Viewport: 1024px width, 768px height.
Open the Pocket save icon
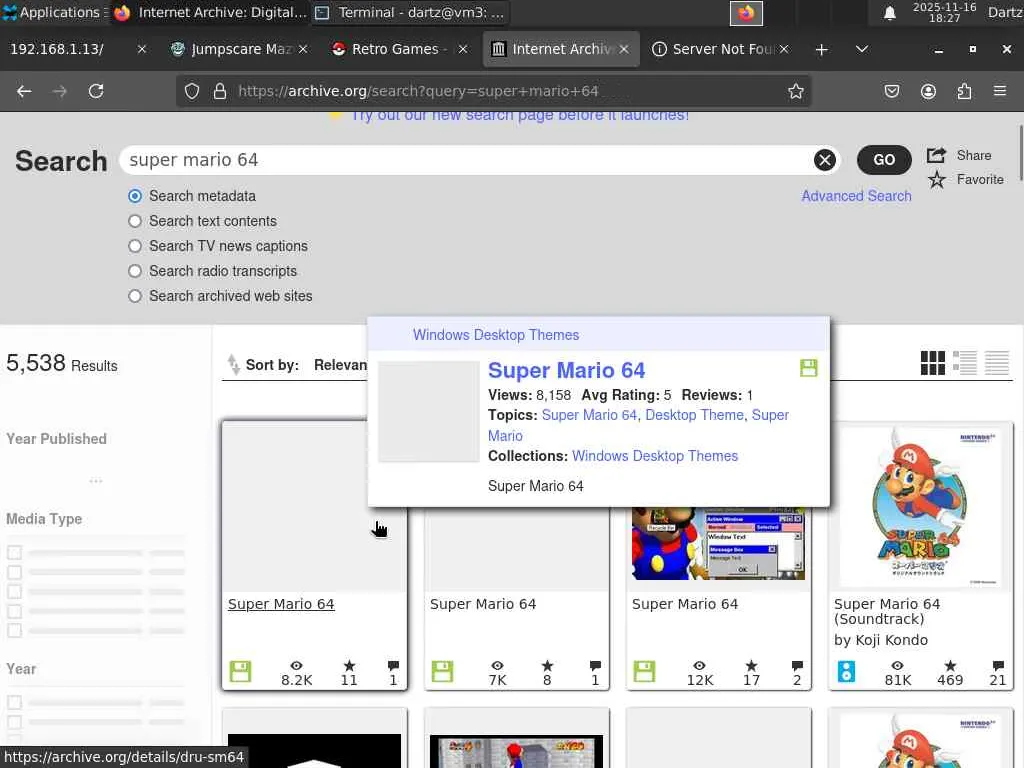891,91
